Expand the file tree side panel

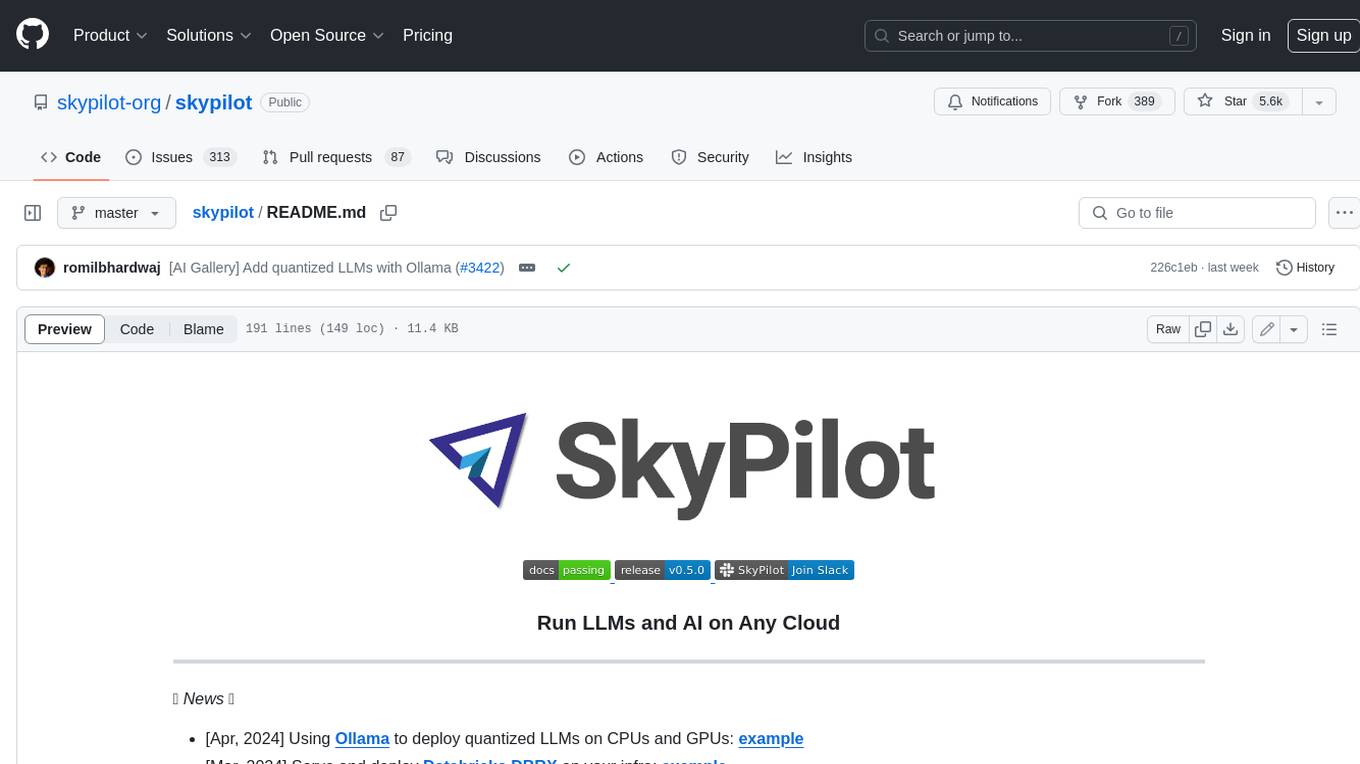coord(32,213)
